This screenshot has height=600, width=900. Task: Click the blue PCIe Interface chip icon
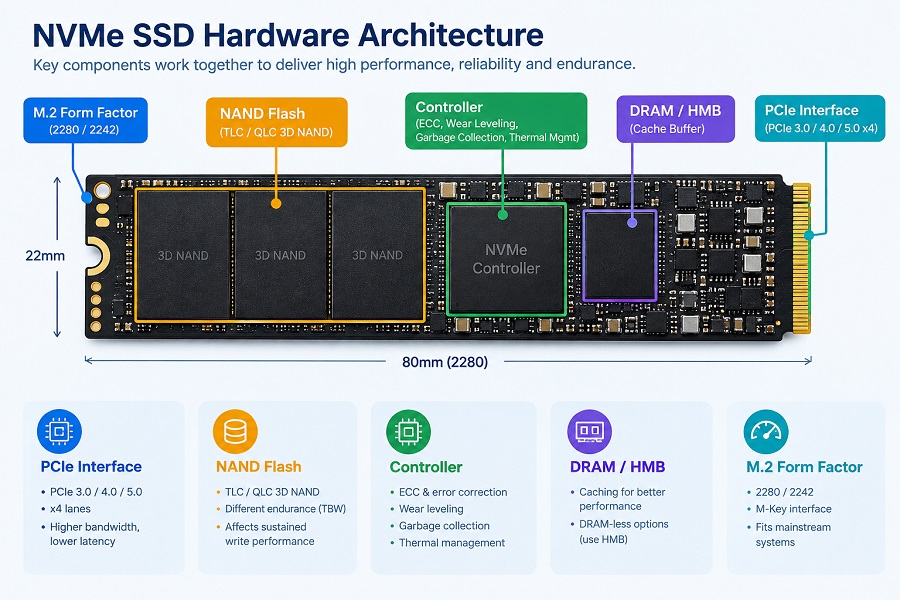pyautogui.click(x=59, y=431)
